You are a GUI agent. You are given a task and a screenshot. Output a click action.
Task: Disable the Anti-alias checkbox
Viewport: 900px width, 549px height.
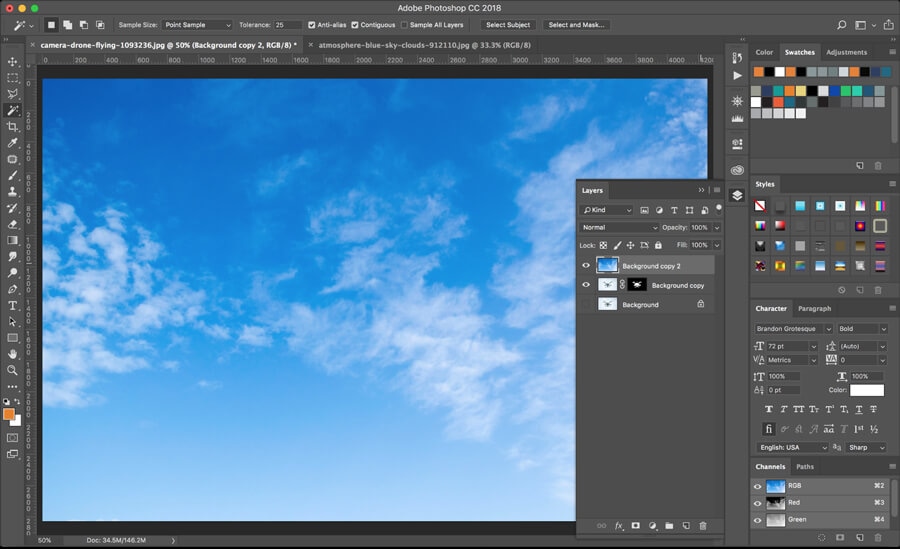(312, 24)
